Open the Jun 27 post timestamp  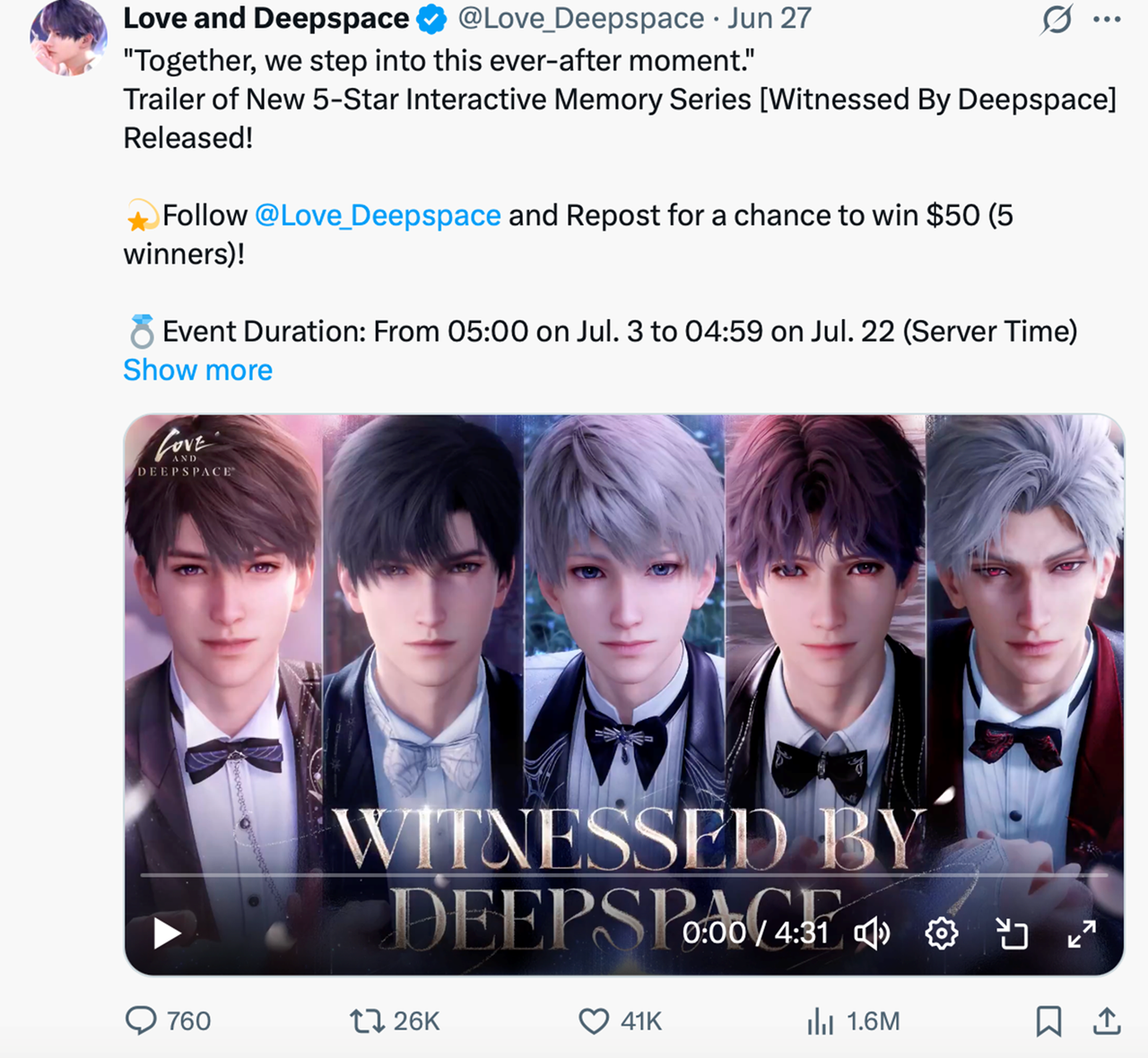(x=770, y=18)
